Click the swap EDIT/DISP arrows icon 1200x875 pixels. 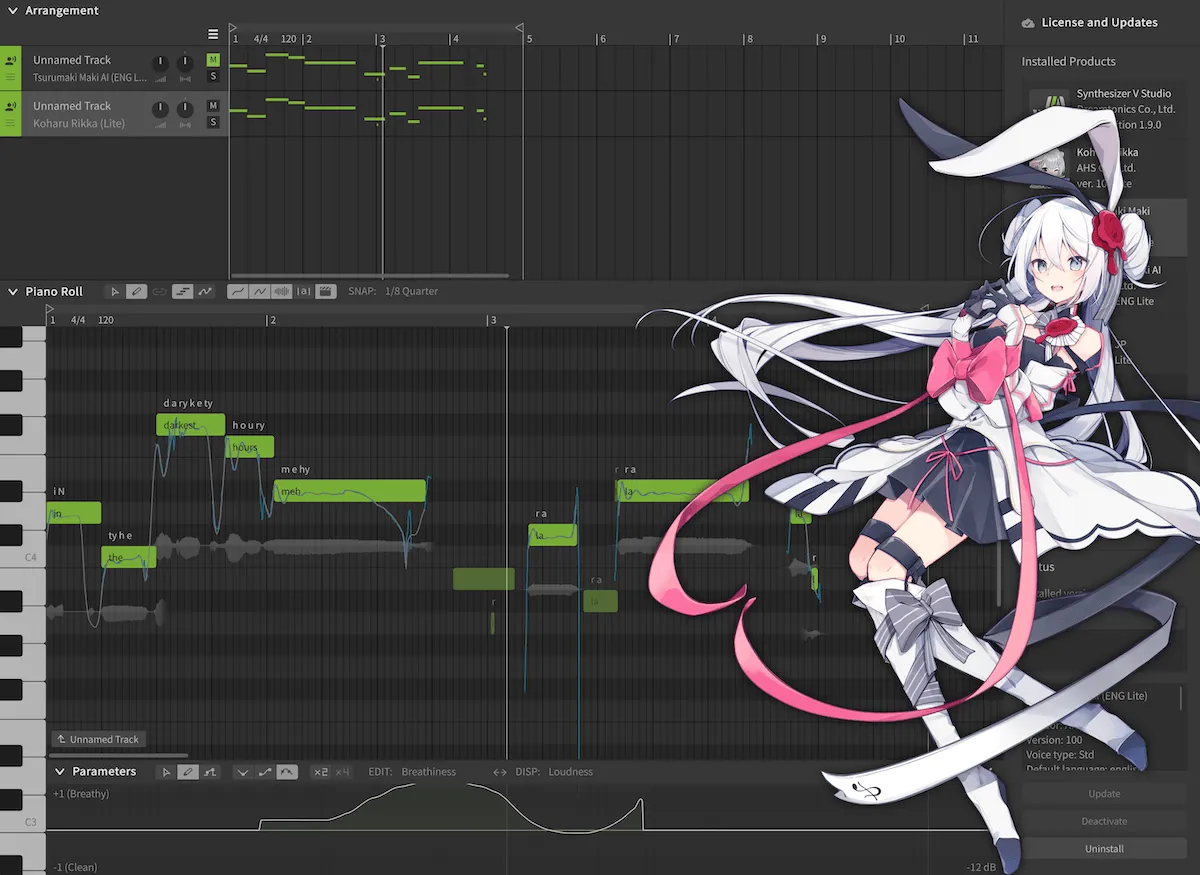(x=500, y=772)
